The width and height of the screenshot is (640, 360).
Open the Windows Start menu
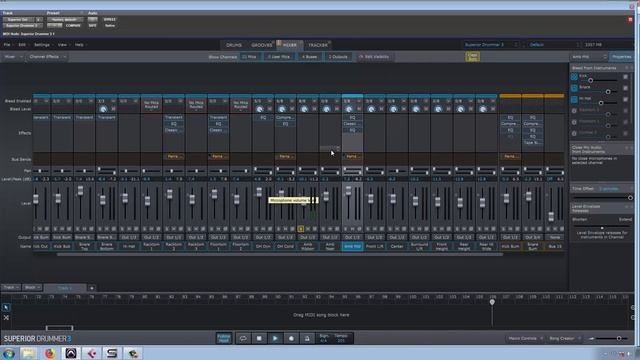8,353
